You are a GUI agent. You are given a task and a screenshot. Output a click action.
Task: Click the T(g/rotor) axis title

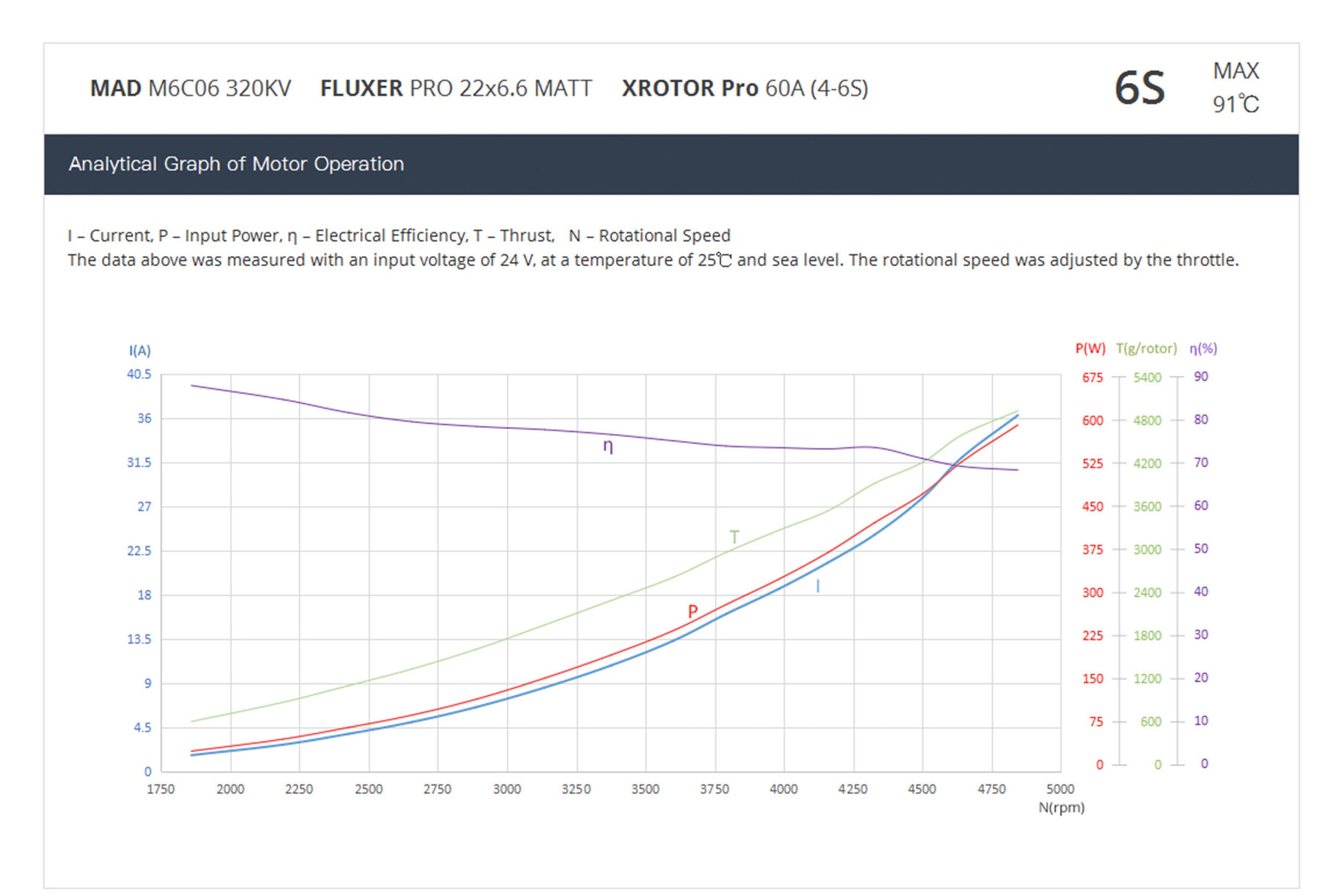(x=1146, y=348)
